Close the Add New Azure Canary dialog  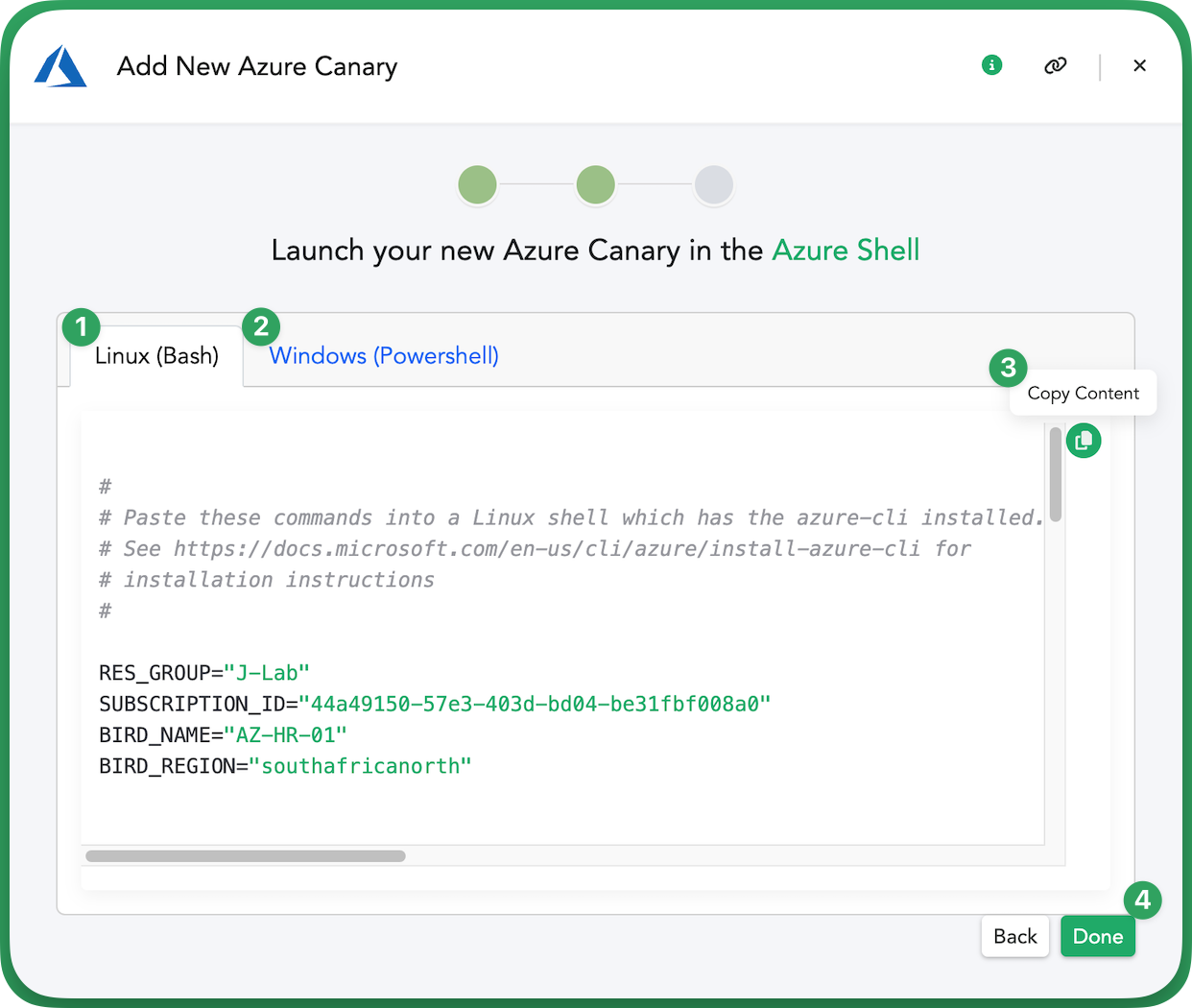pos(1139,65)
